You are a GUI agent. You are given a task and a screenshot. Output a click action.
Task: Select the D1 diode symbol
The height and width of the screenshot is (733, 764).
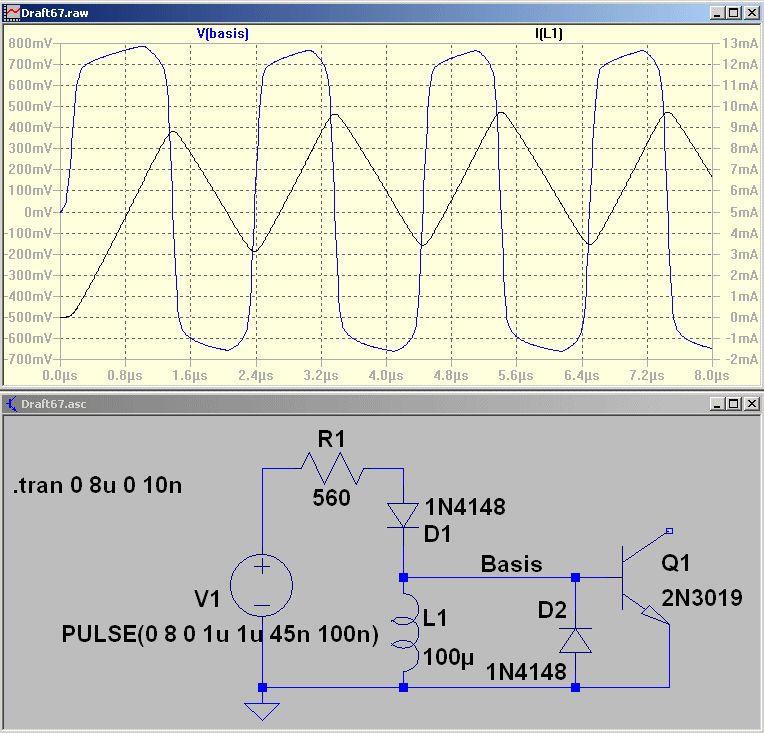(403, 516)
